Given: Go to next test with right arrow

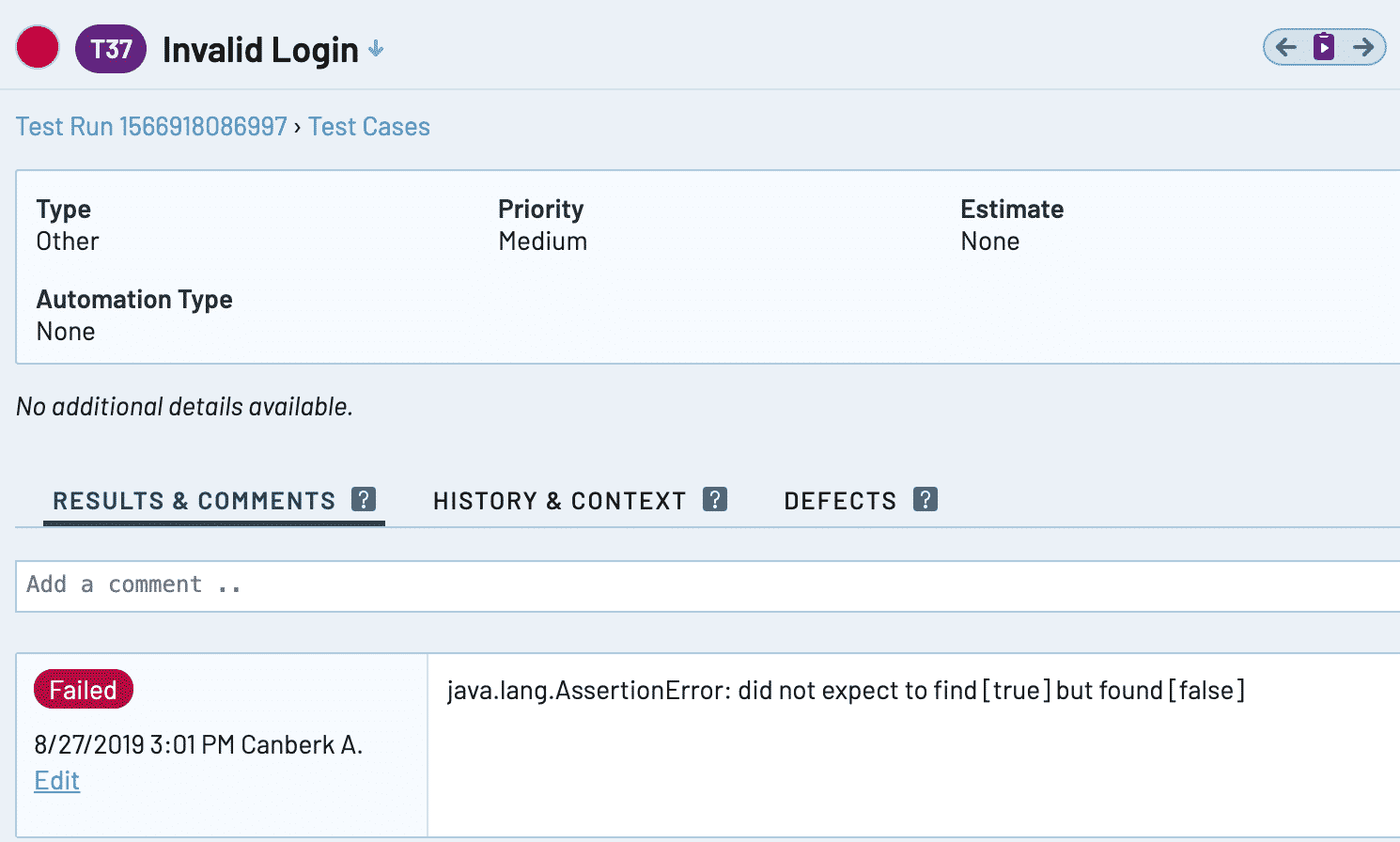Looking at the screenshot, I should 1363,47.
